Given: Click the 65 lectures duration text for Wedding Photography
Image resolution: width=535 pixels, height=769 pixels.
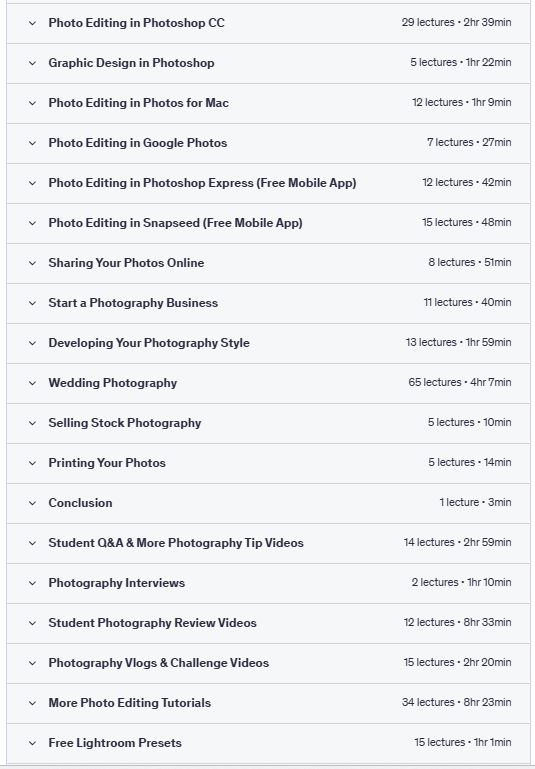Looking at the screenshot, I should point(459,382).
